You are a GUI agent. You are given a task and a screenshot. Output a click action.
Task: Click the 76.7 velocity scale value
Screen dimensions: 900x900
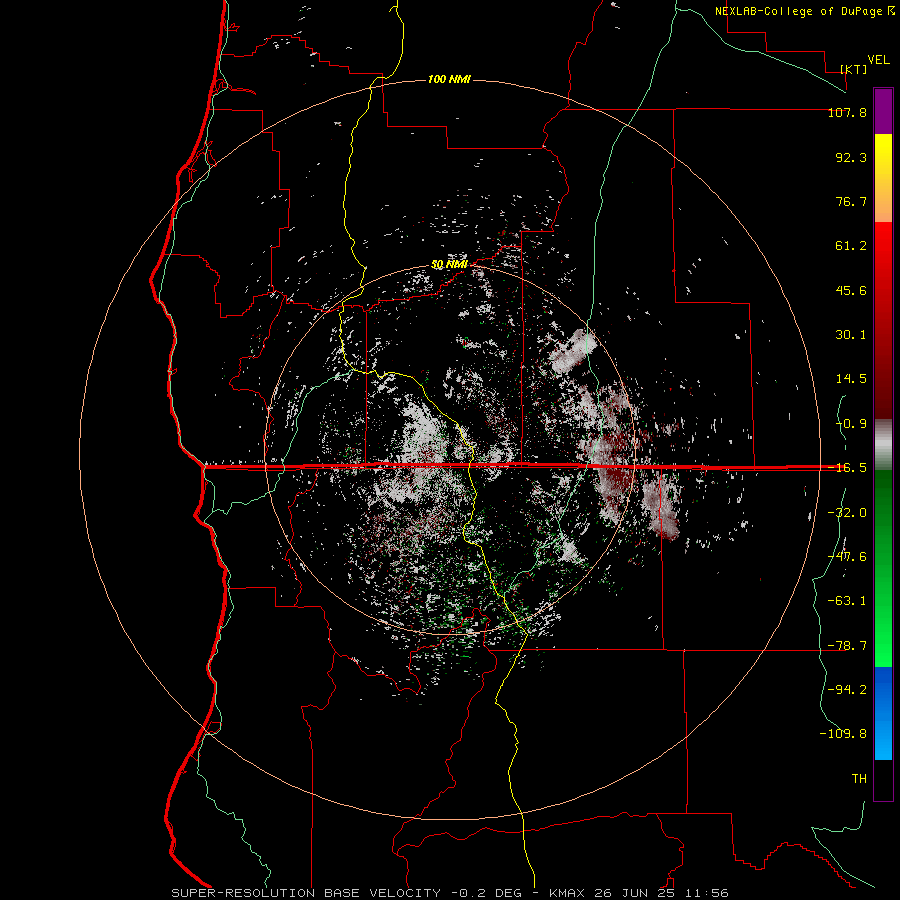[x=851, y=201]
